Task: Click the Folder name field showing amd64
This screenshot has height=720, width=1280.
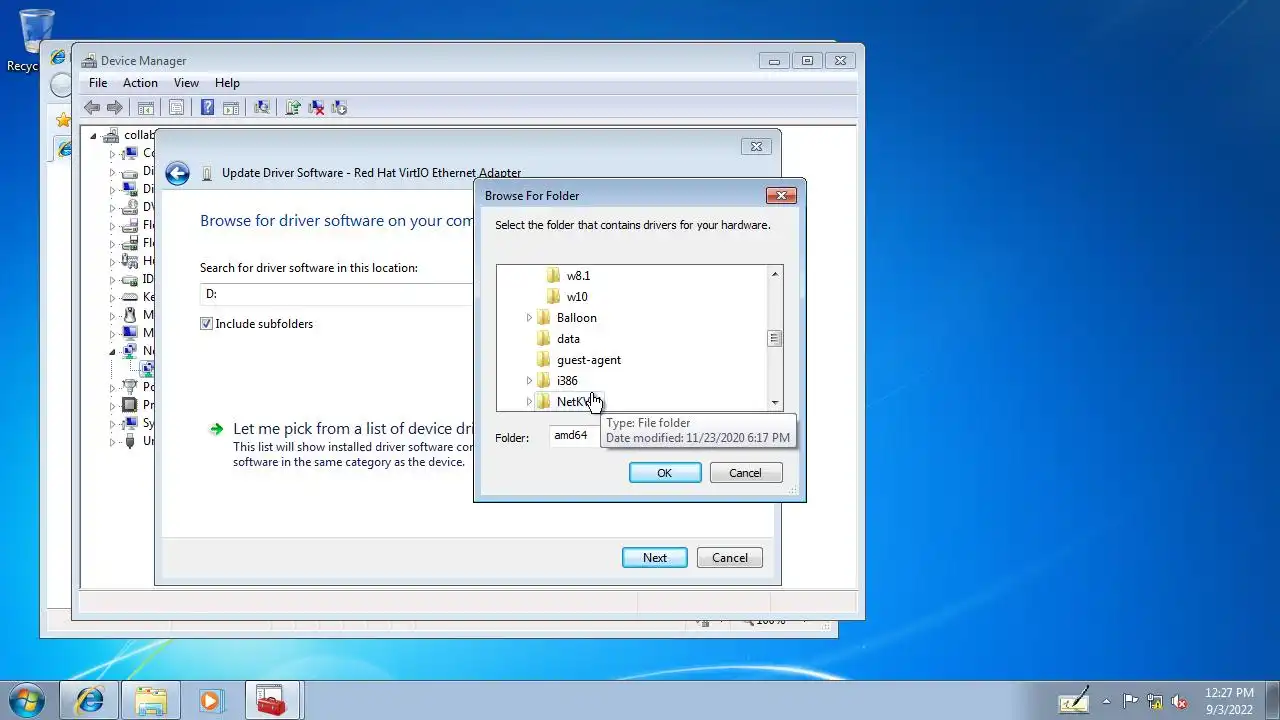Action: 575,436
